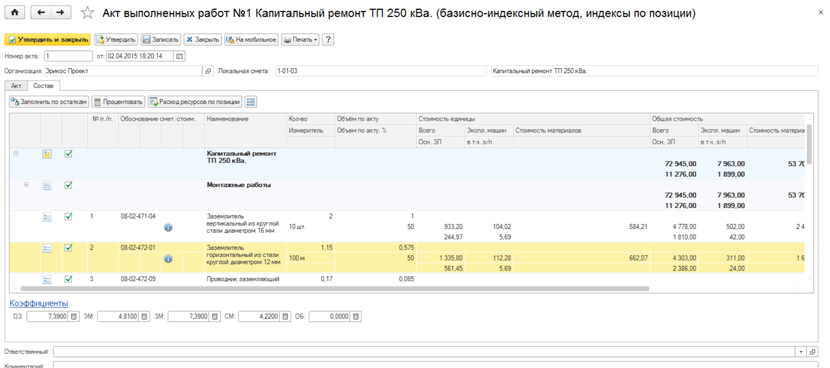Click position icon of row number 3

point(47,279)
